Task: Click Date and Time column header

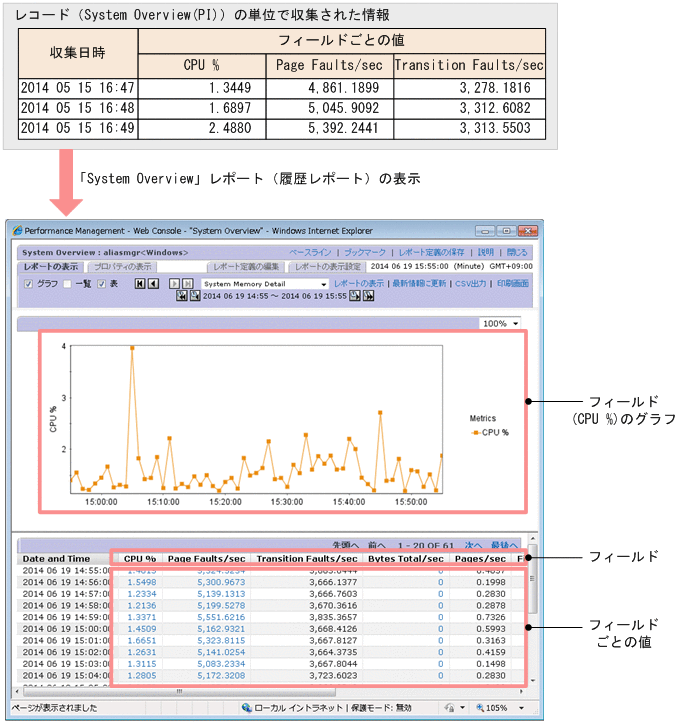Action: pos(56,559)
